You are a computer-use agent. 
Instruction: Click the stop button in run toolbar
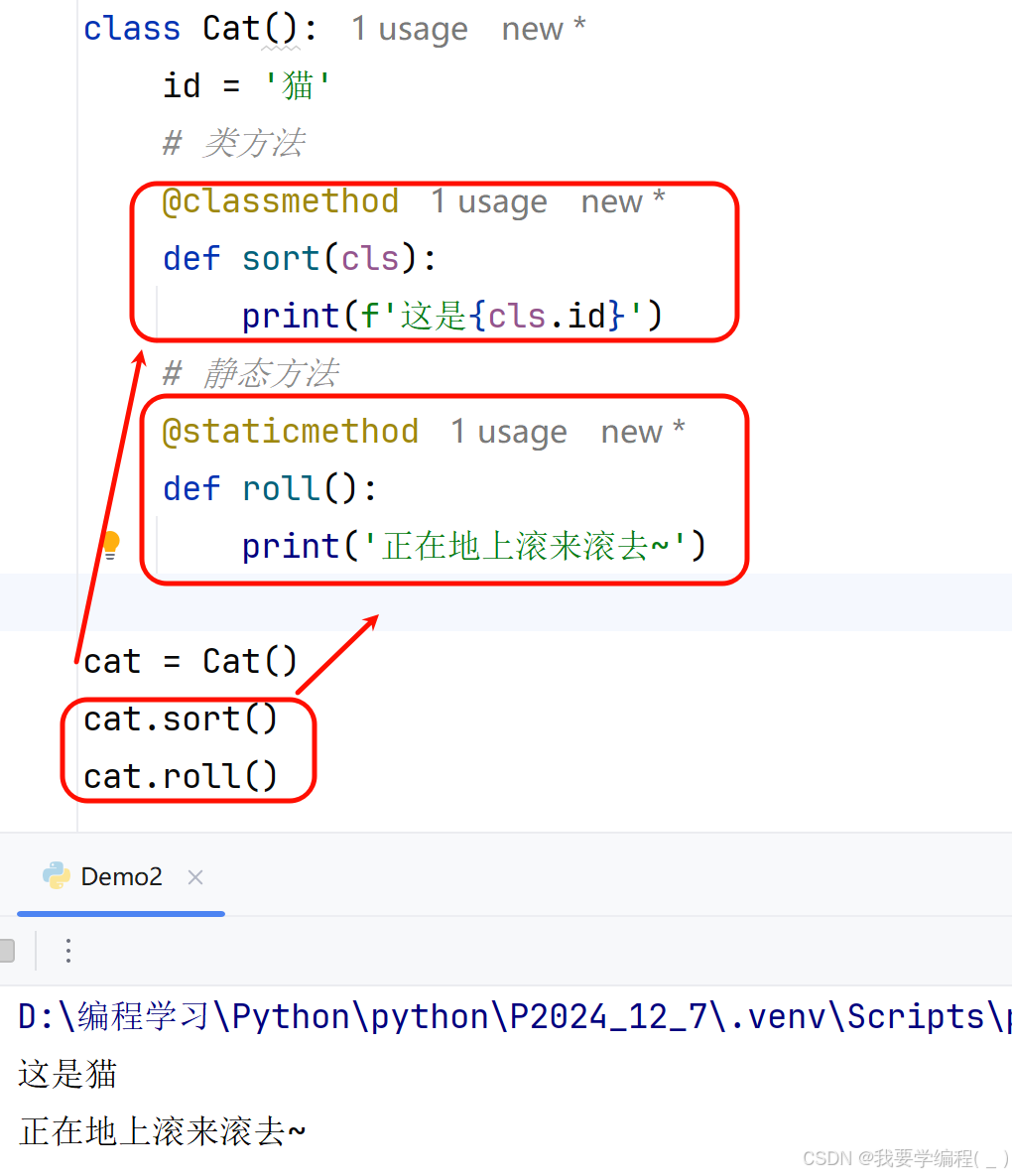pos(7,951)
